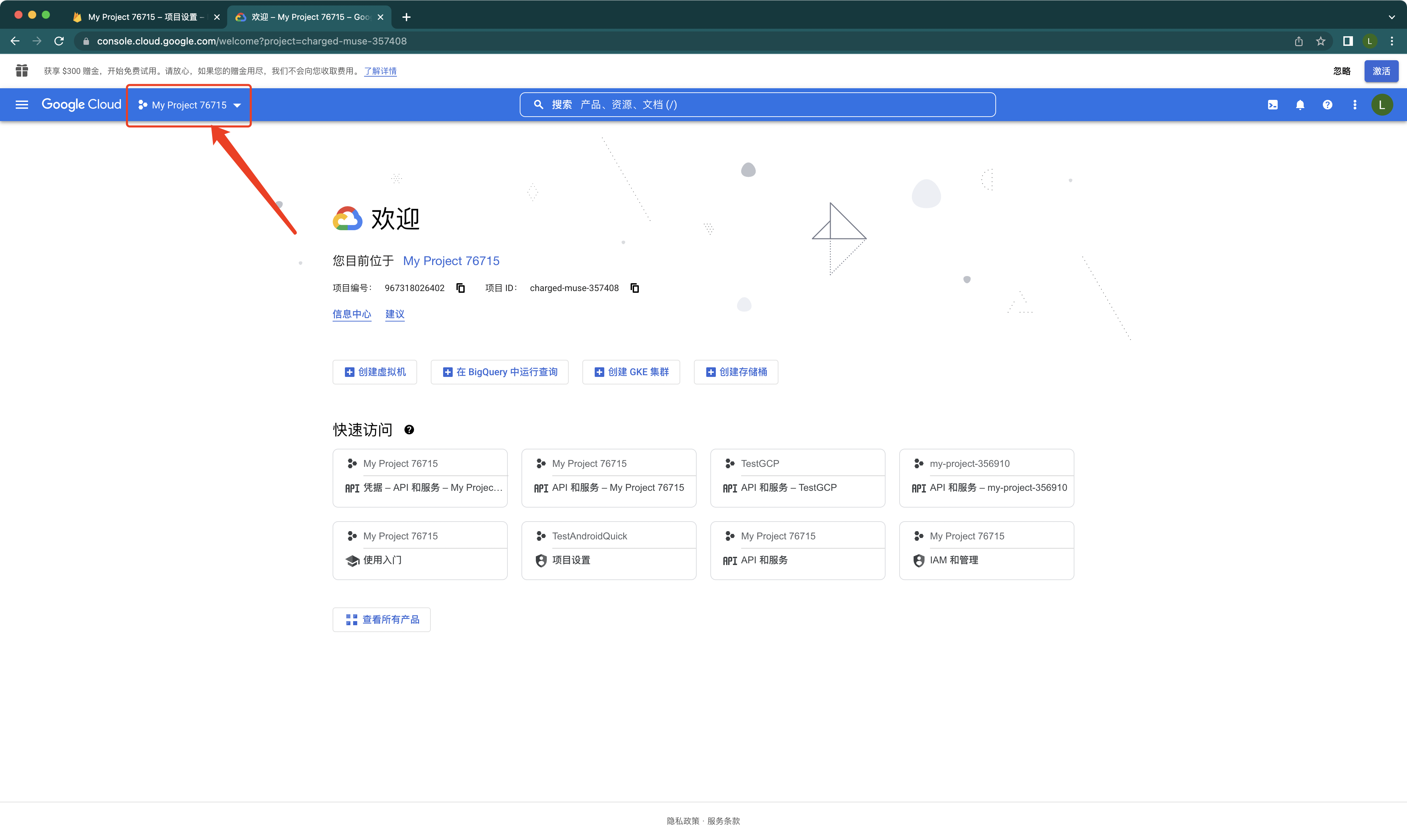Open Chrome profile avatar L
The image size is (1407, 840).
(1370, 41)
